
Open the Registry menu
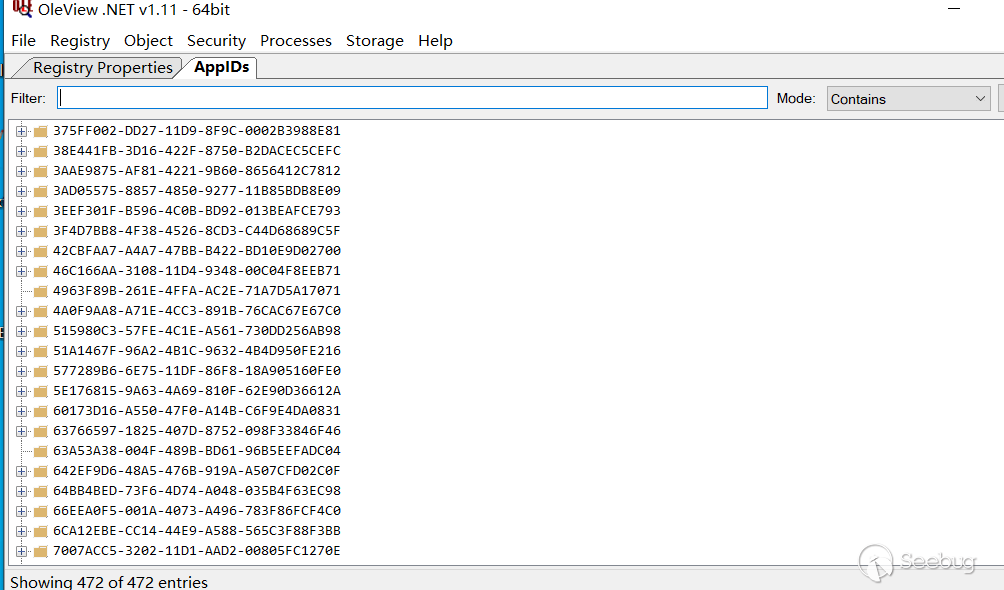[x=80, y=41]
